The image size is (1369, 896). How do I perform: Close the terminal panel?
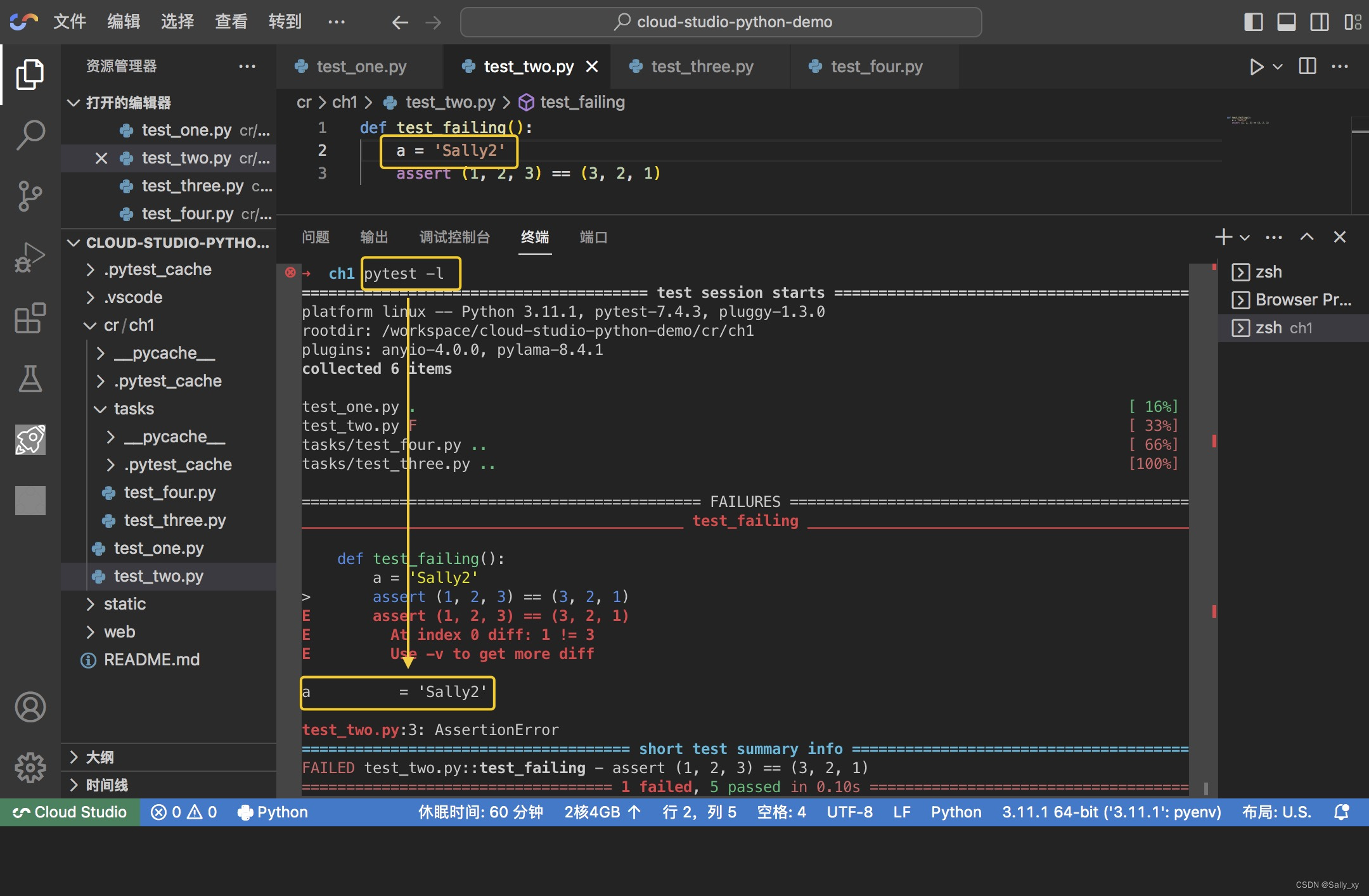tap(1340, 237)
